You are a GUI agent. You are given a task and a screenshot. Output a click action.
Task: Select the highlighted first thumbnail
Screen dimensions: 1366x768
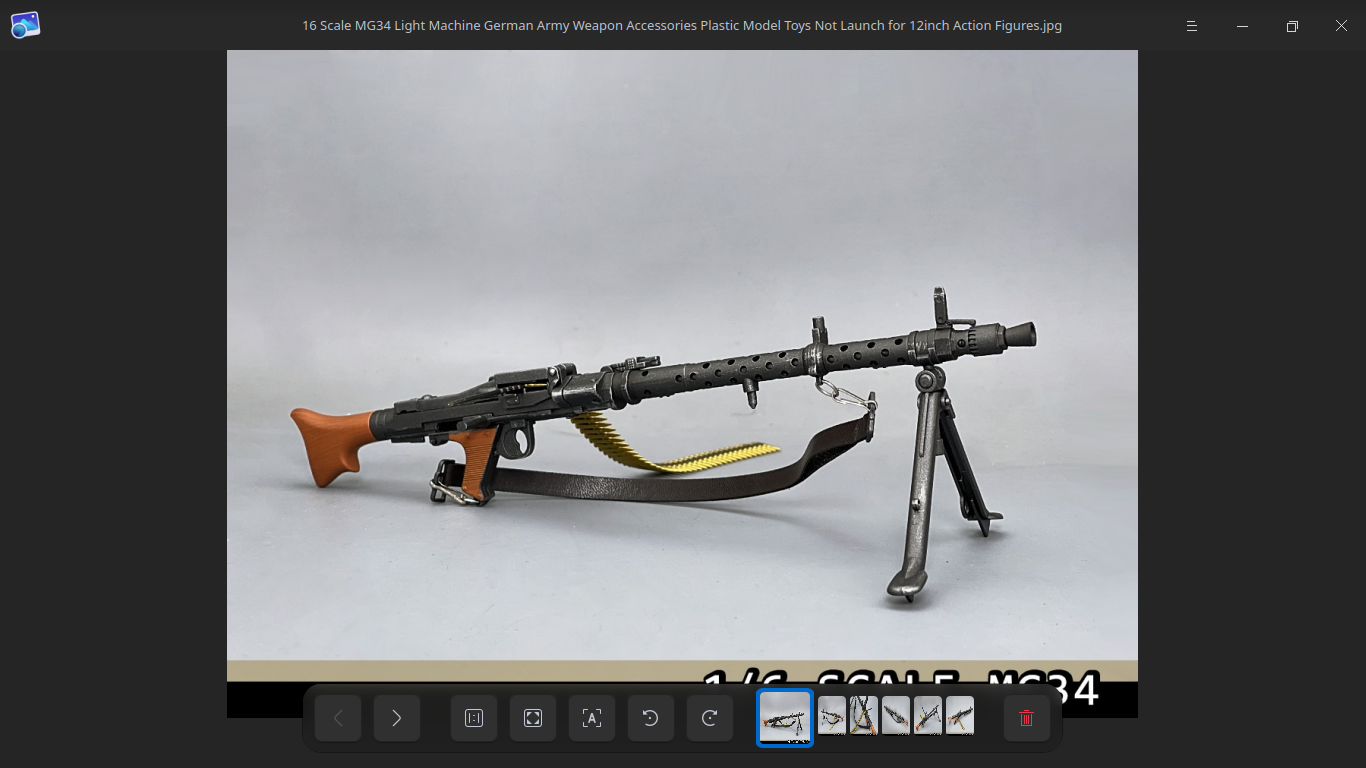pyautogui.click(x=785, y=718)
